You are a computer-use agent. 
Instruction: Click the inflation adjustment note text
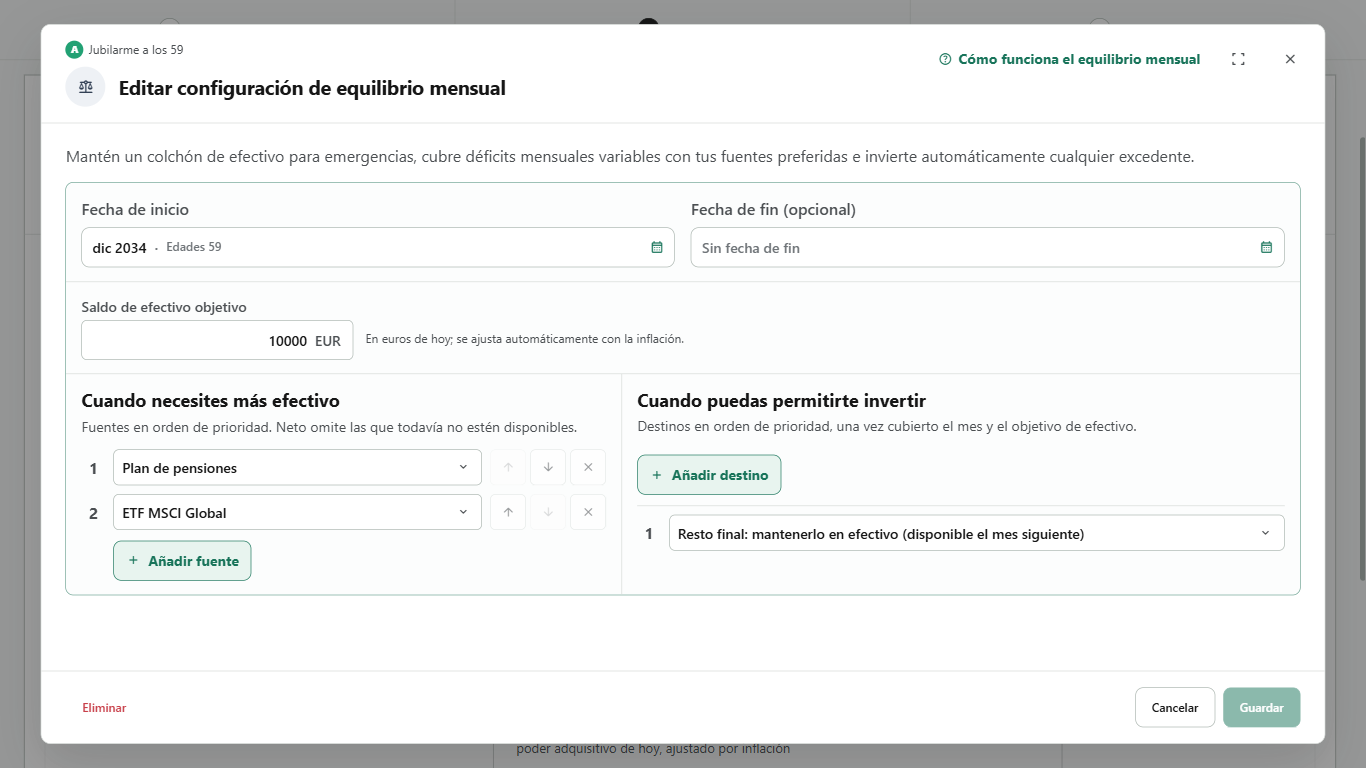click(525, 339)
